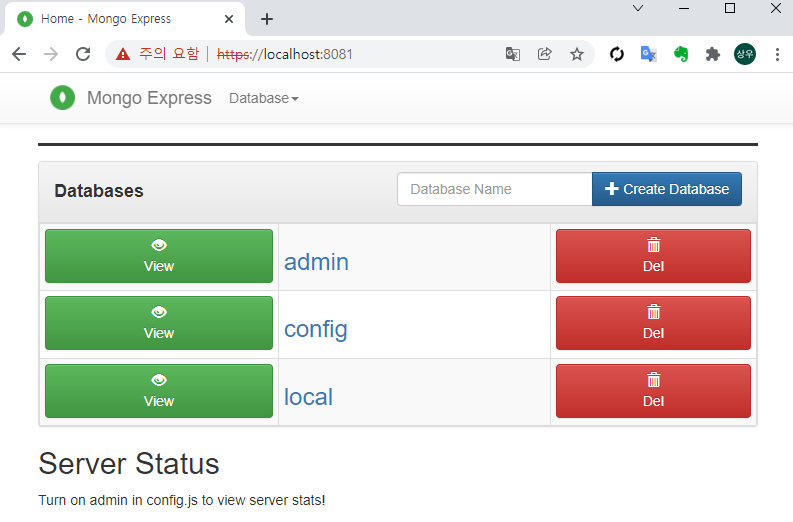Click the 'Turn on admin in config.js' text
The height and width of the screenshot is (522, 793).
[x=182, y=500]
